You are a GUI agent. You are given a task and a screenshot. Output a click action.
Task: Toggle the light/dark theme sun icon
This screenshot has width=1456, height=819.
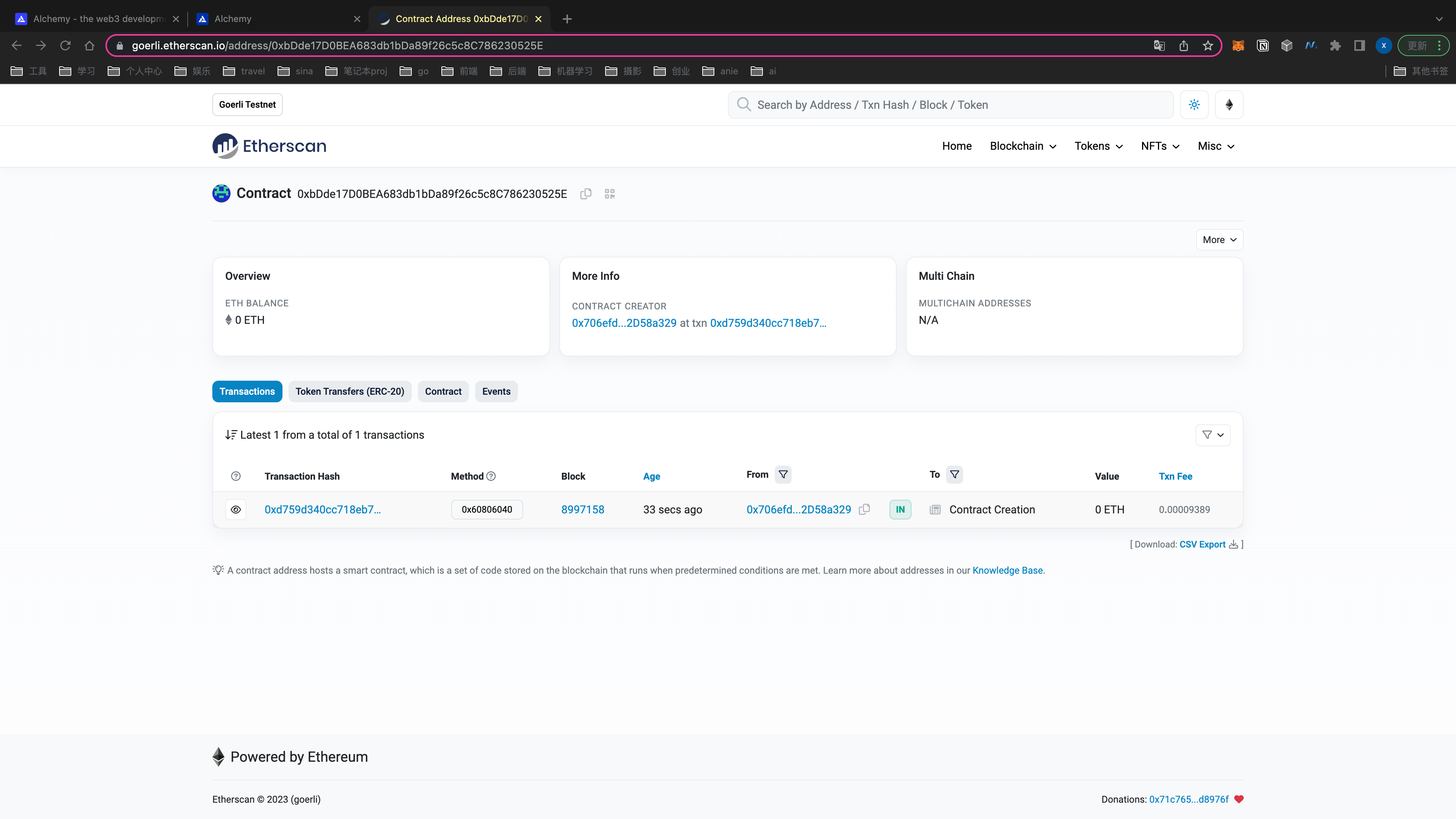pos(1194,105)
